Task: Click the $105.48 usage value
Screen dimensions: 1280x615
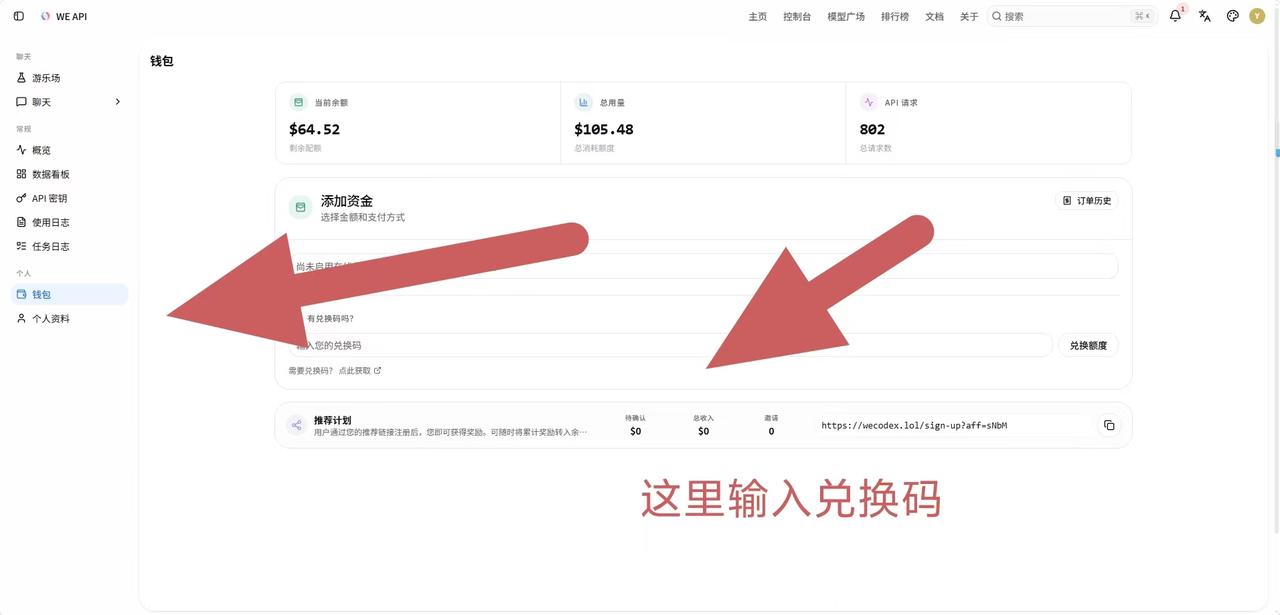Action: 604,129
